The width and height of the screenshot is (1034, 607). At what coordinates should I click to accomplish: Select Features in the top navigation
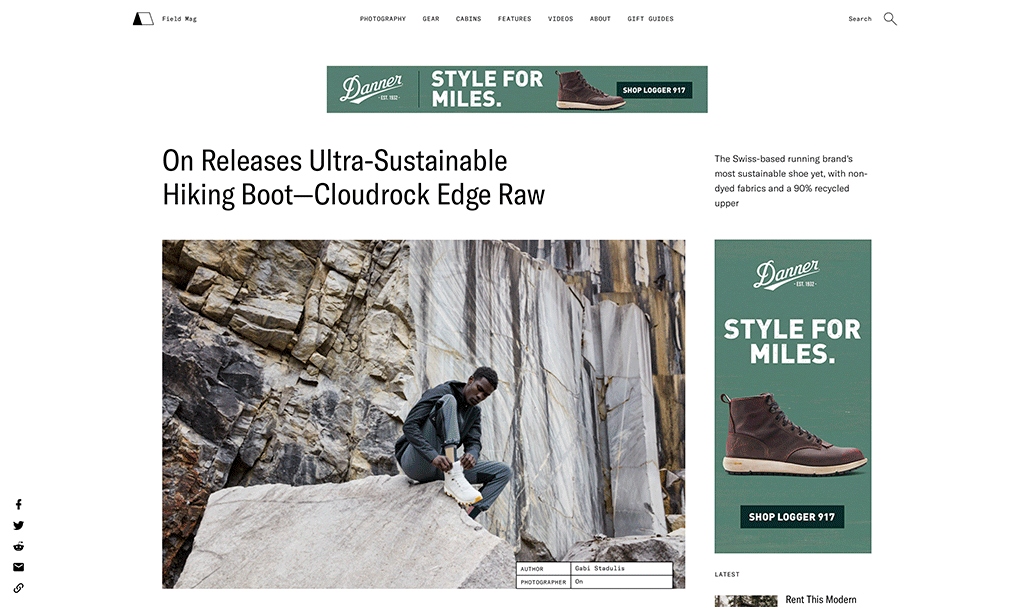[514, 18]
